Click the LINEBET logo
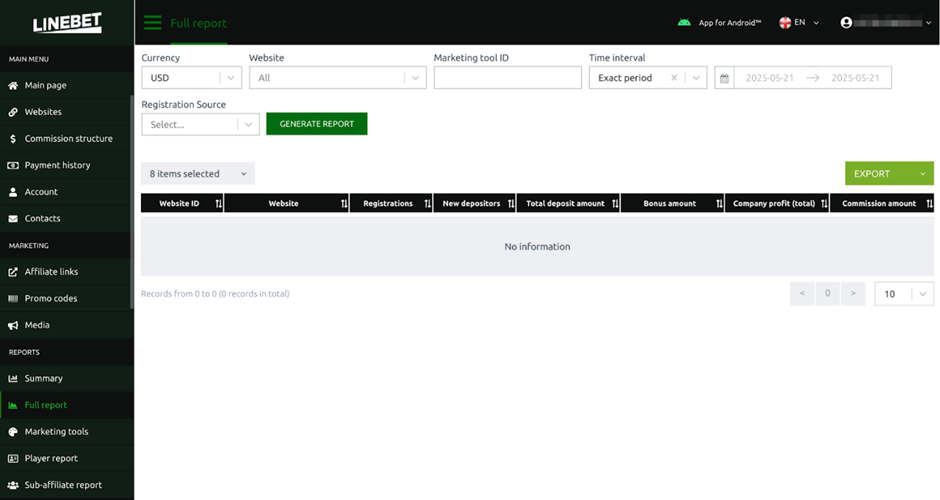 (x=67, y=23)
